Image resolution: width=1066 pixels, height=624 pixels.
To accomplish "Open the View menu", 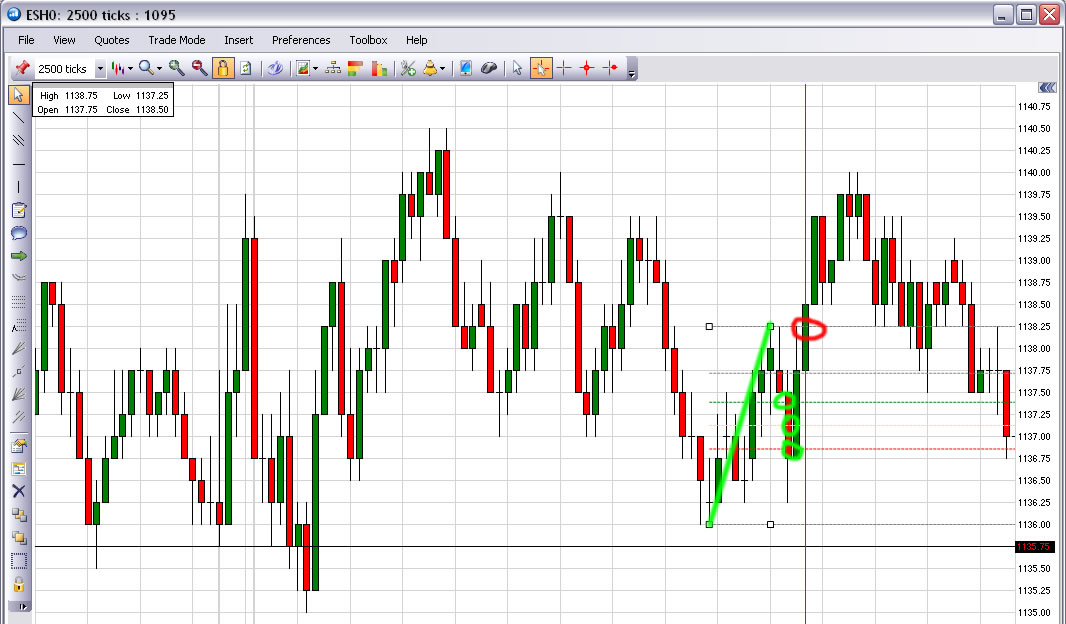I will tap(65, 40).
